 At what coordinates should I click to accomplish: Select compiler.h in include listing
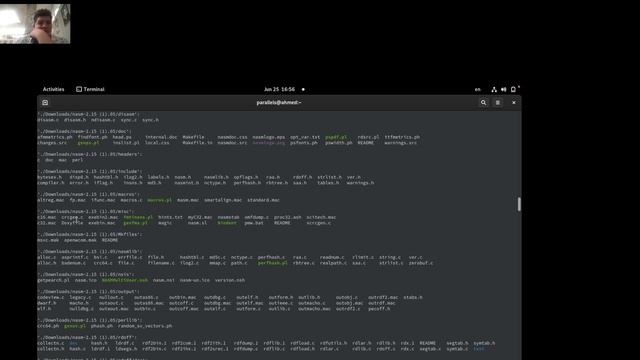click(51, 183)
